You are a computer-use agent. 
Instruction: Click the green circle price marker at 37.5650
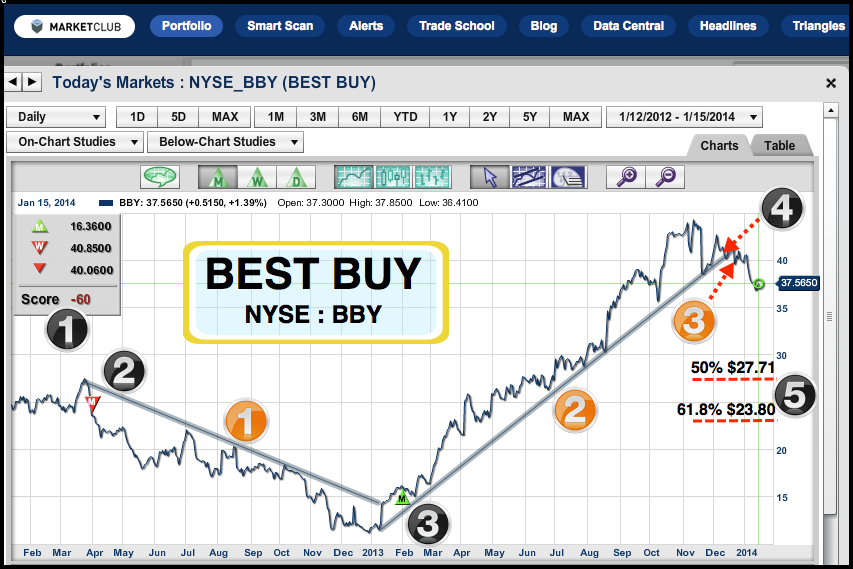tap(759, 283)
